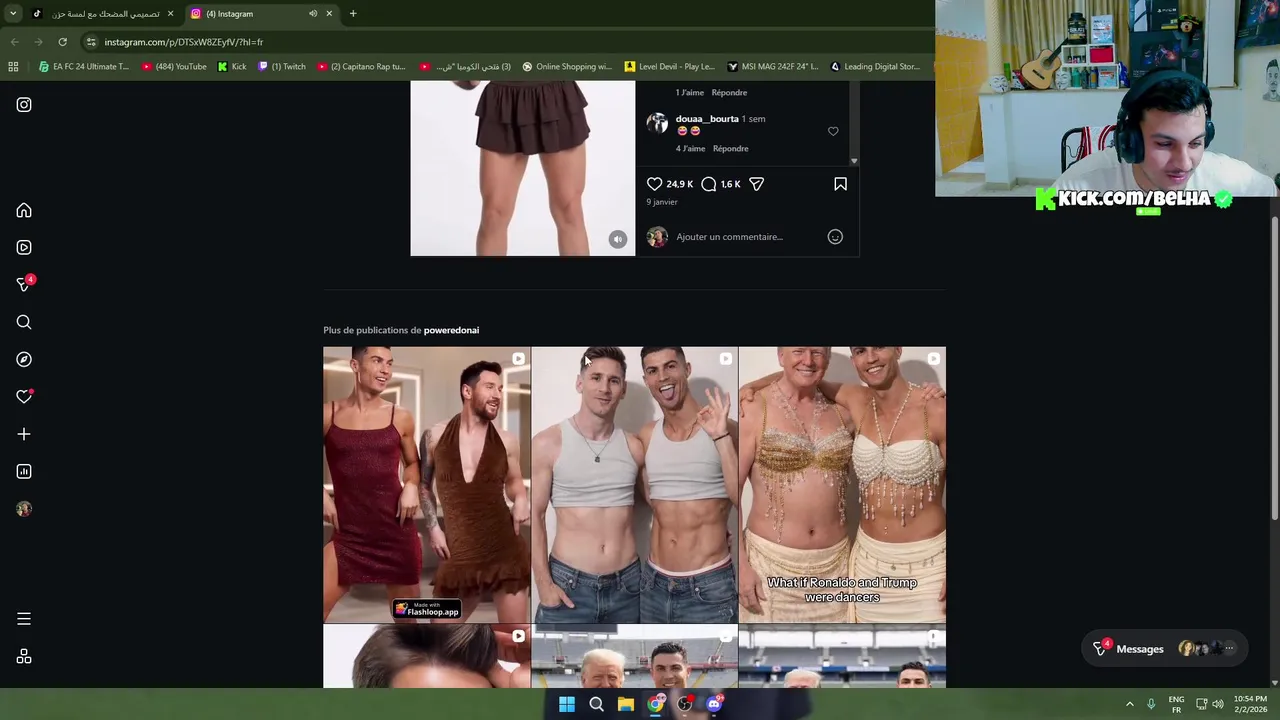Switch the ENG FR input language
1280x720 pixels.
(1176, 704)
